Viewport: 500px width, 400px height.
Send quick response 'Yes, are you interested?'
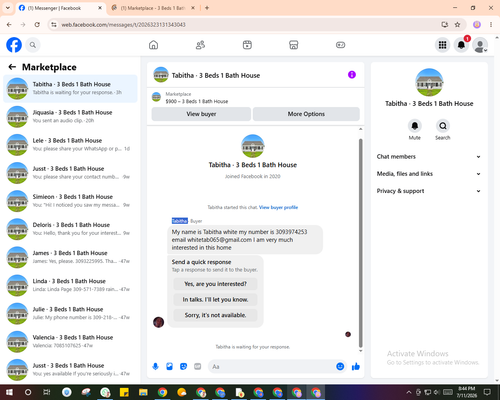[215, 284]
